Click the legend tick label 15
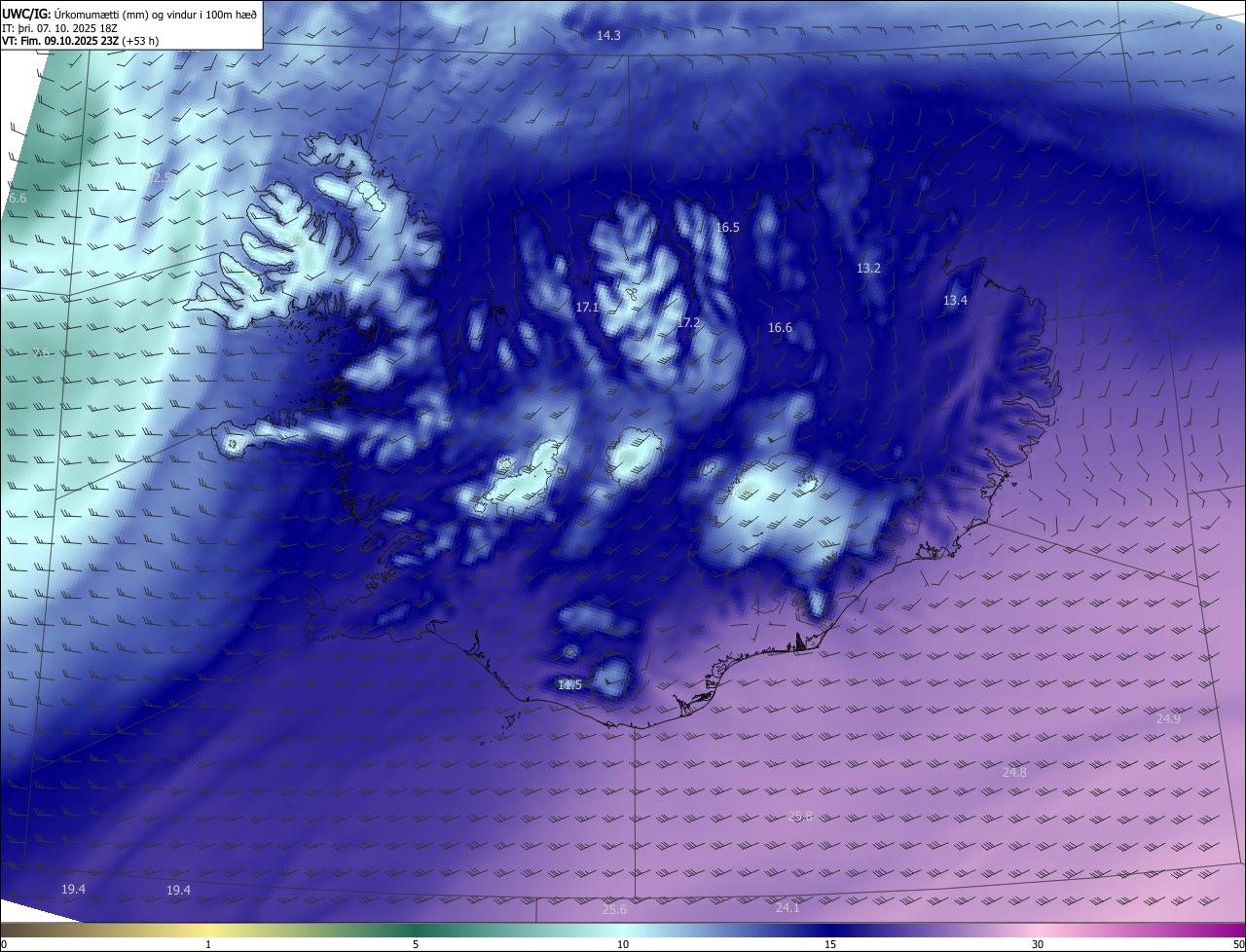The height and width of the screenshot is (952, 1246). tap(830, 944)
